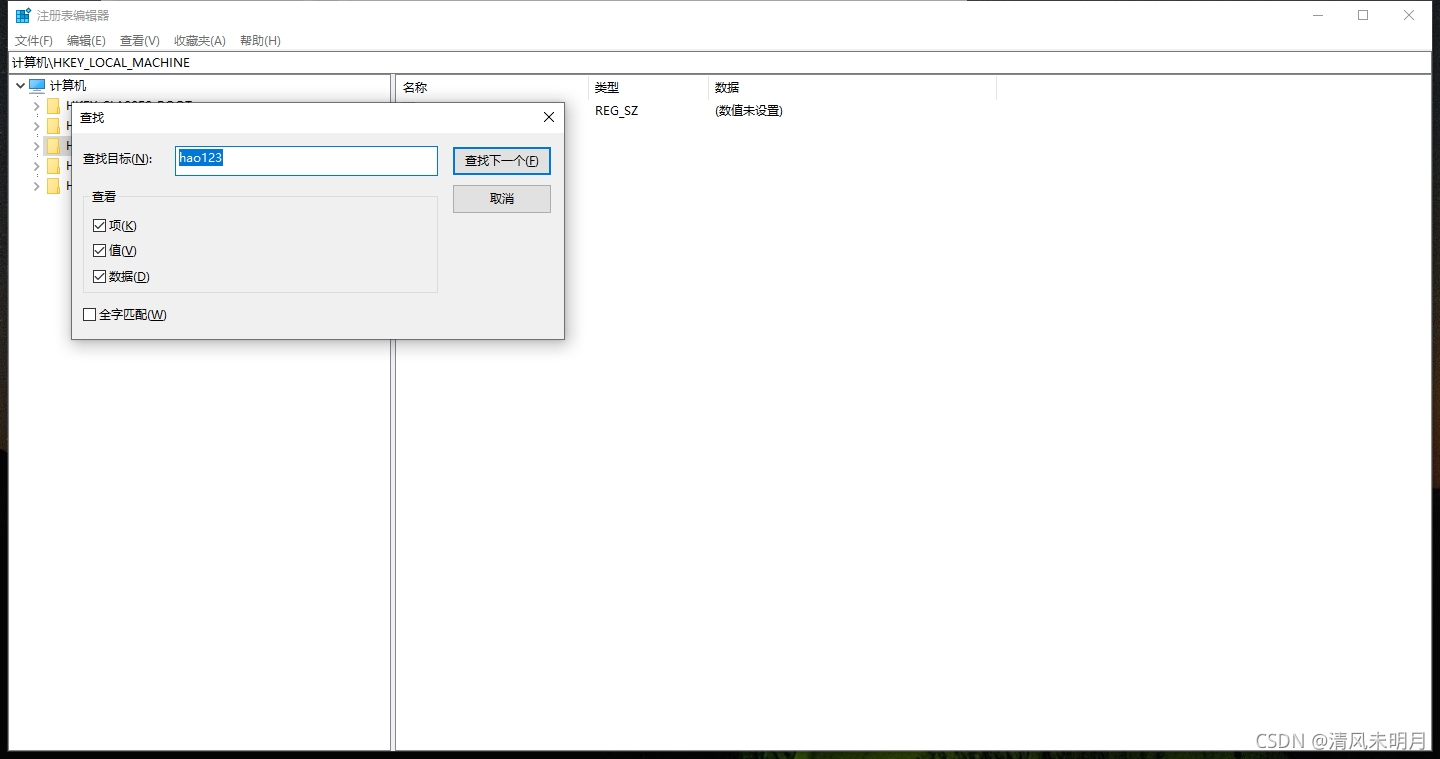Open the 收藏夹(A) menu

(200, 41)
